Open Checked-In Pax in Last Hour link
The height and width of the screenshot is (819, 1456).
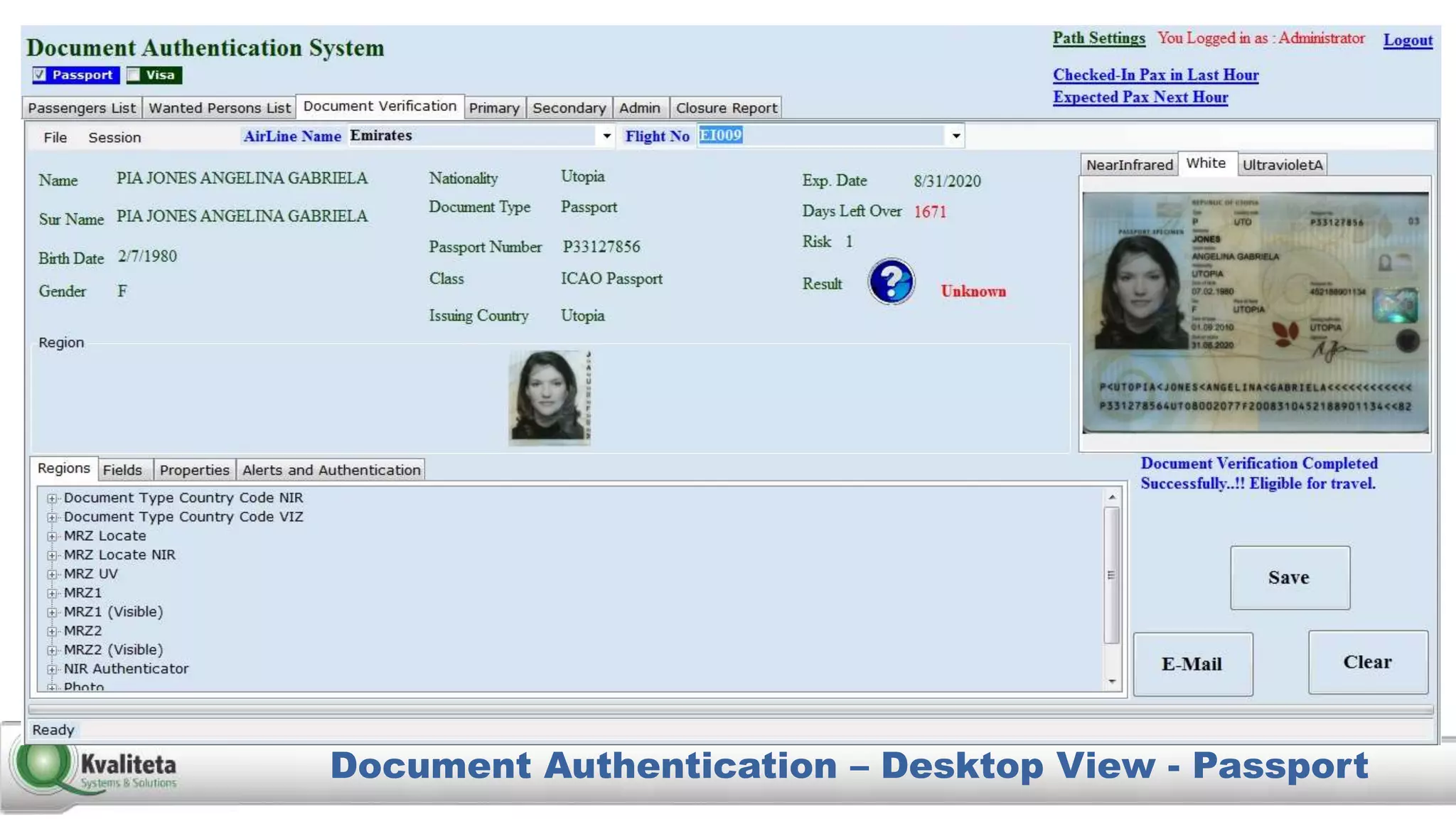(x=1155, y=75)
